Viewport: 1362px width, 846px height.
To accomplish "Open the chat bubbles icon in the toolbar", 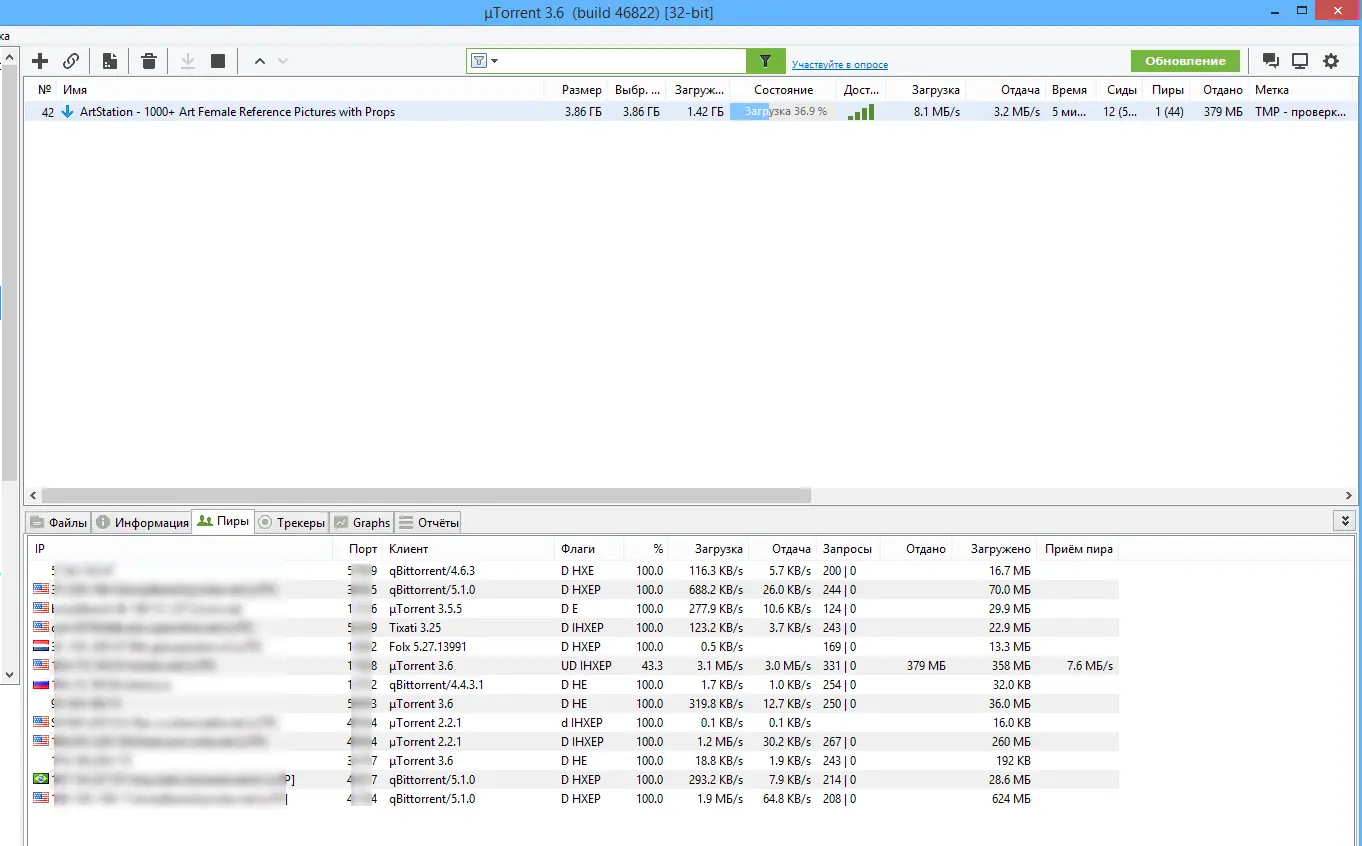I will (x=1270, y=61).
